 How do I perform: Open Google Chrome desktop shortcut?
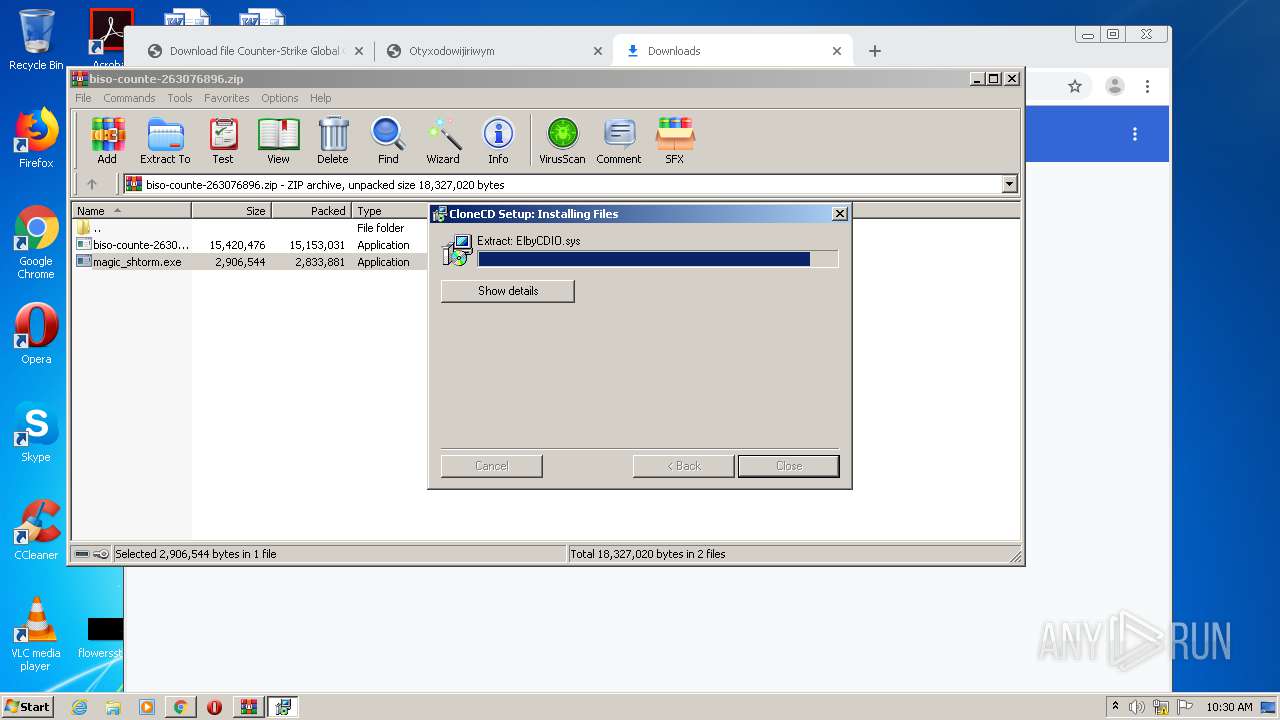[36, 242]
